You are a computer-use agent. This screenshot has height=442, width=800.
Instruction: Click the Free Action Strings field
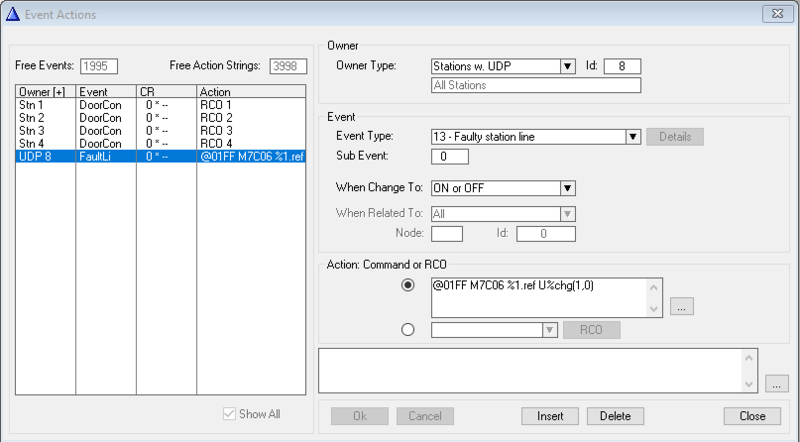click(x=288, y=66)
